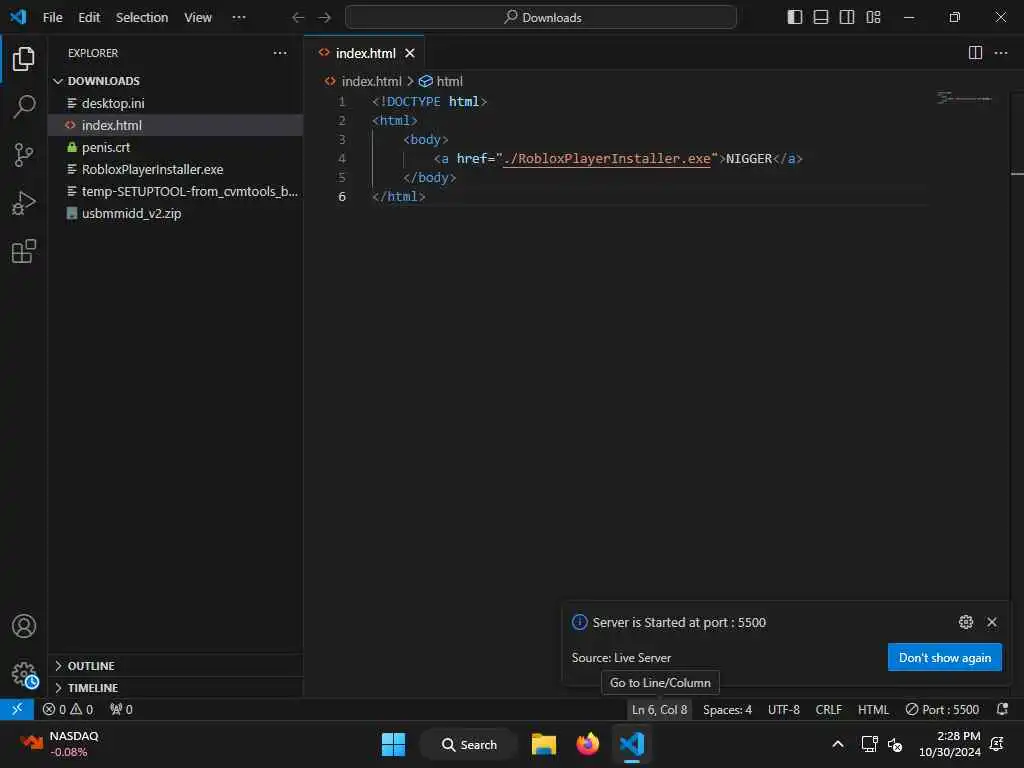Screen dimensions: 1024x768
Task: Open the remote window indicator
Action: [x=17, y=709]
